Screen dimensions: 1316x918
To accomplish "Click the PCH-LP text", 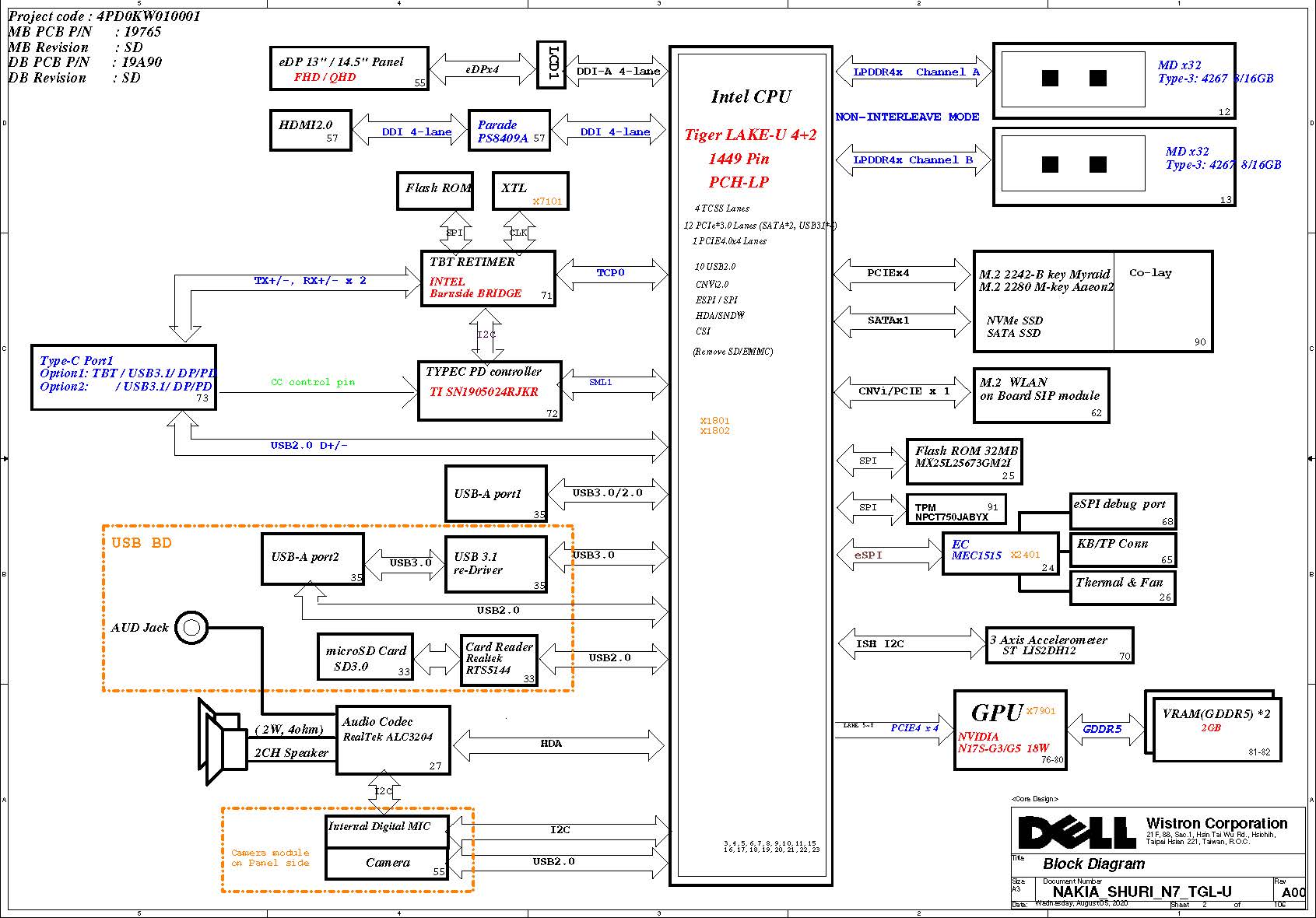I will 739,182.
